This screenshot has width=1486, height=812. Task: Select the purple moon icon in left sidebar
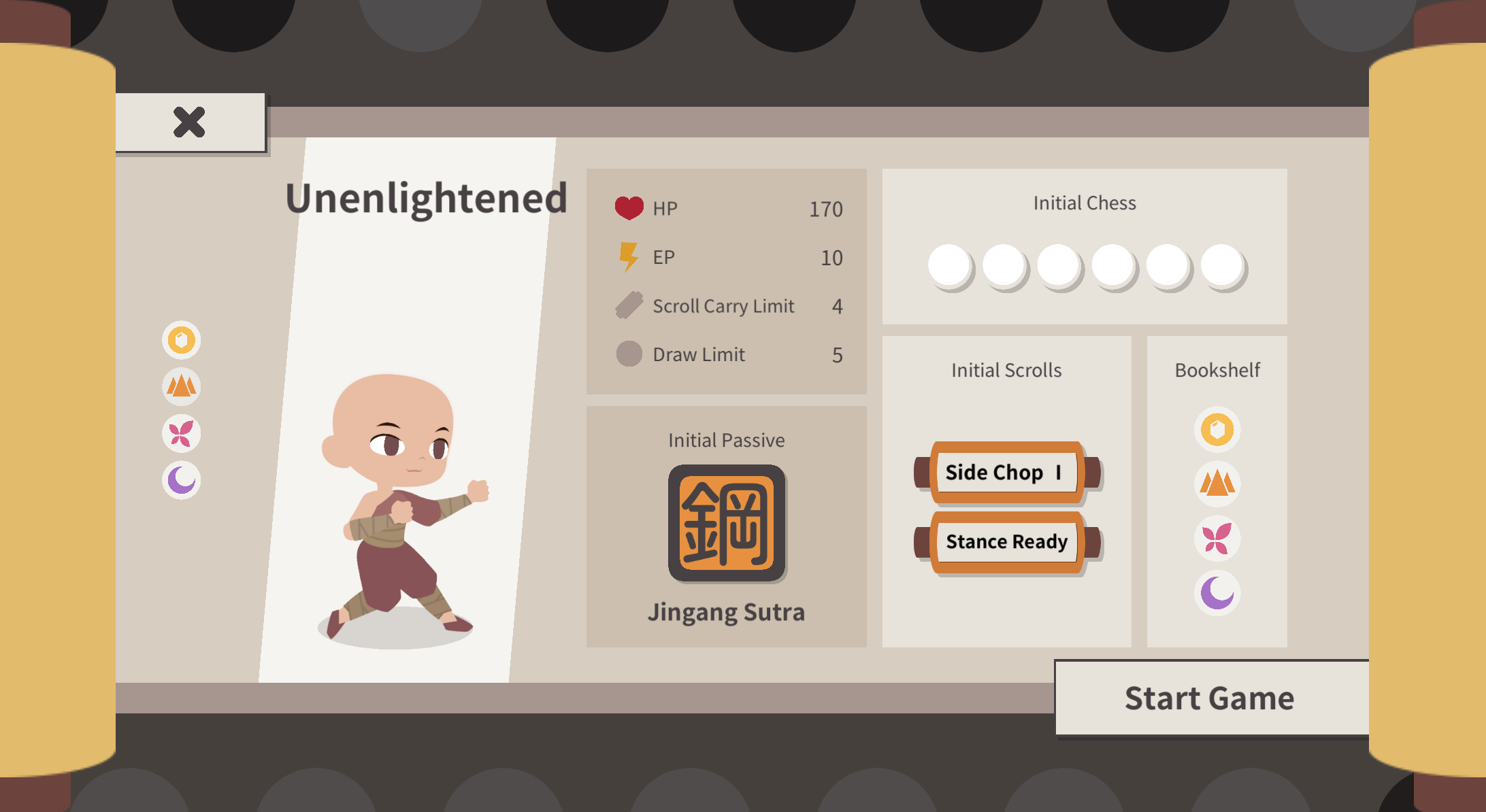181,480
